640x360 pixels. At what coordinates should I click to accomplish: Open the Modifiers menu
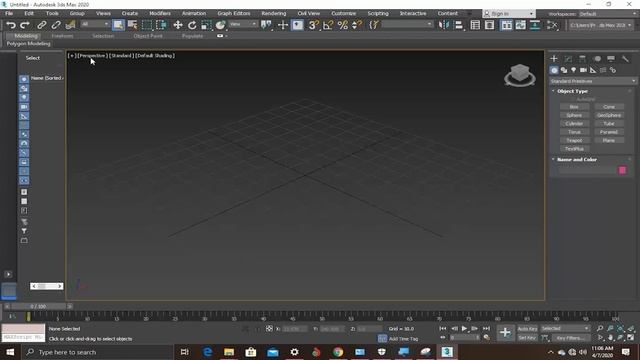[160, 13]
